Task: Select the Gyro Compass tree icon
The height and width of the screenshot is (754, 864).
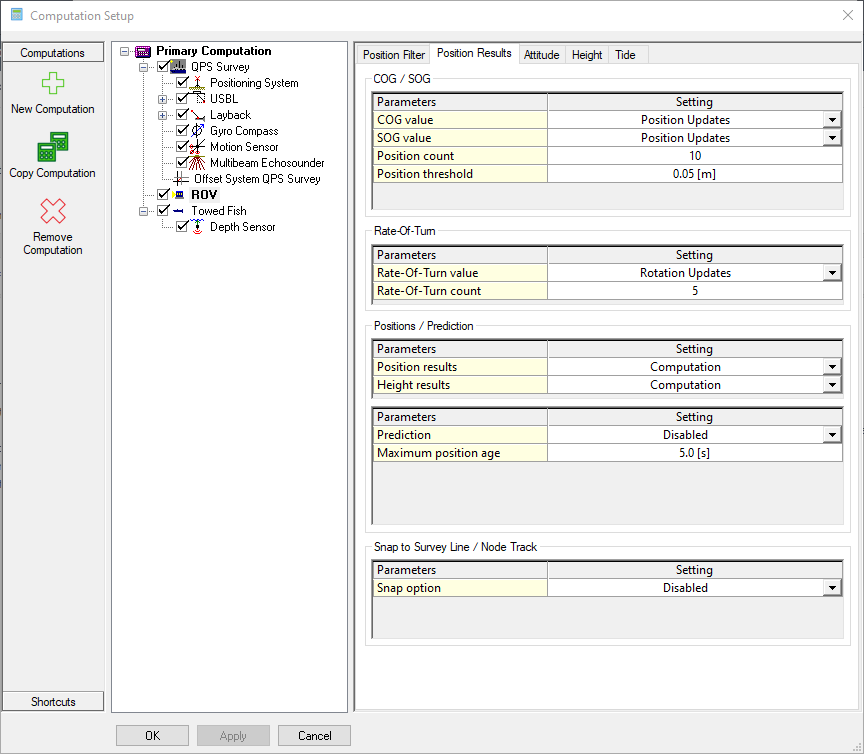Action: point(198,131)
